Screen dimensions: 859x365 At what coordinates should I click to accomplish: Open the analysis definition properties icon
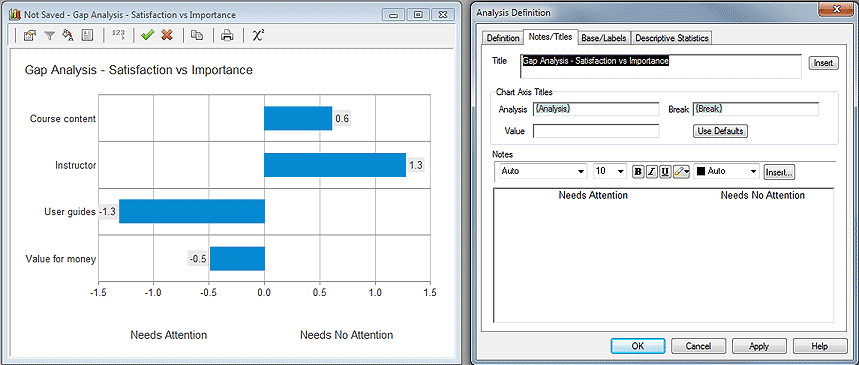point(30,36)
